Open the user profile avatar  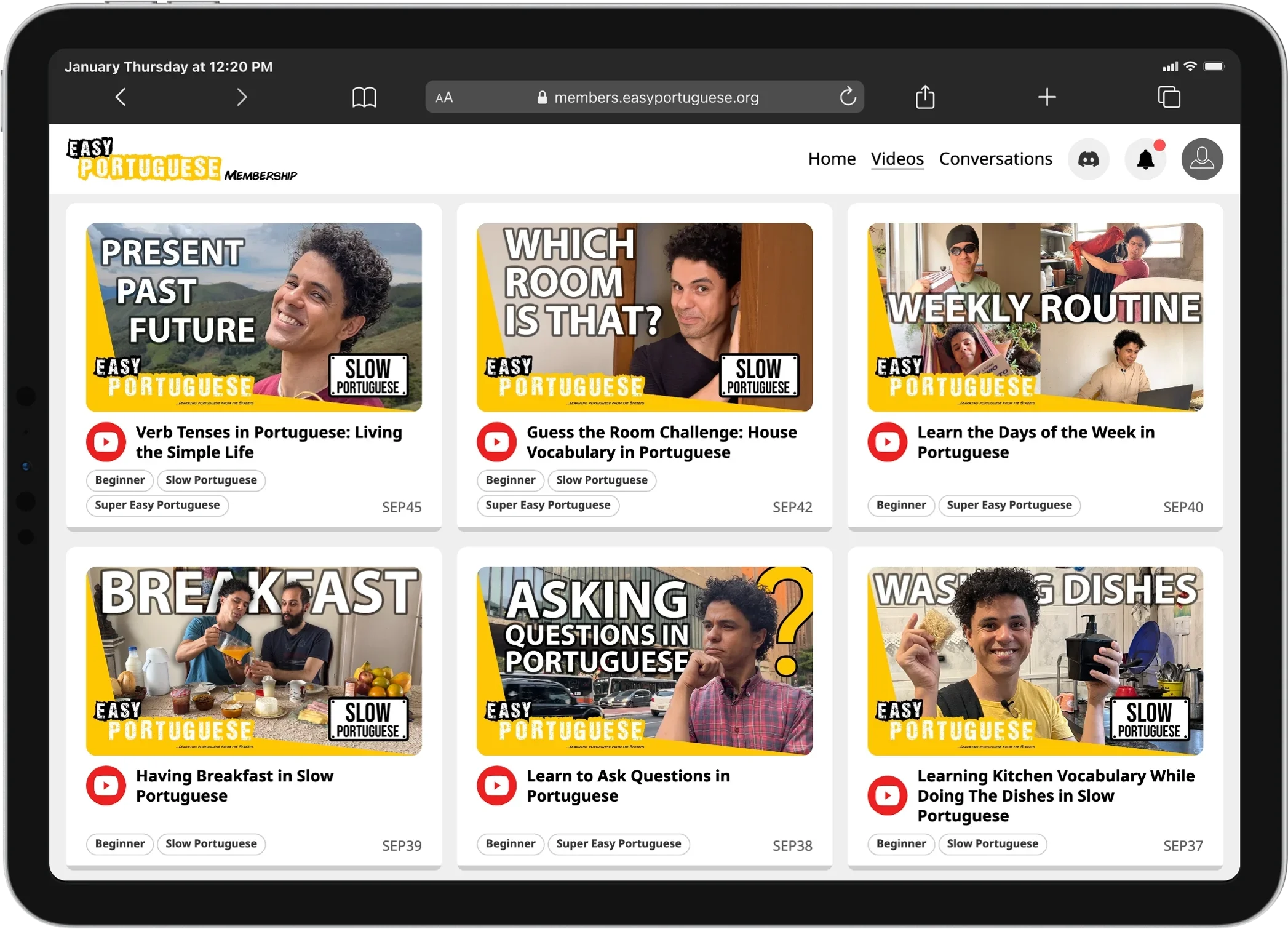point(1201,159)
